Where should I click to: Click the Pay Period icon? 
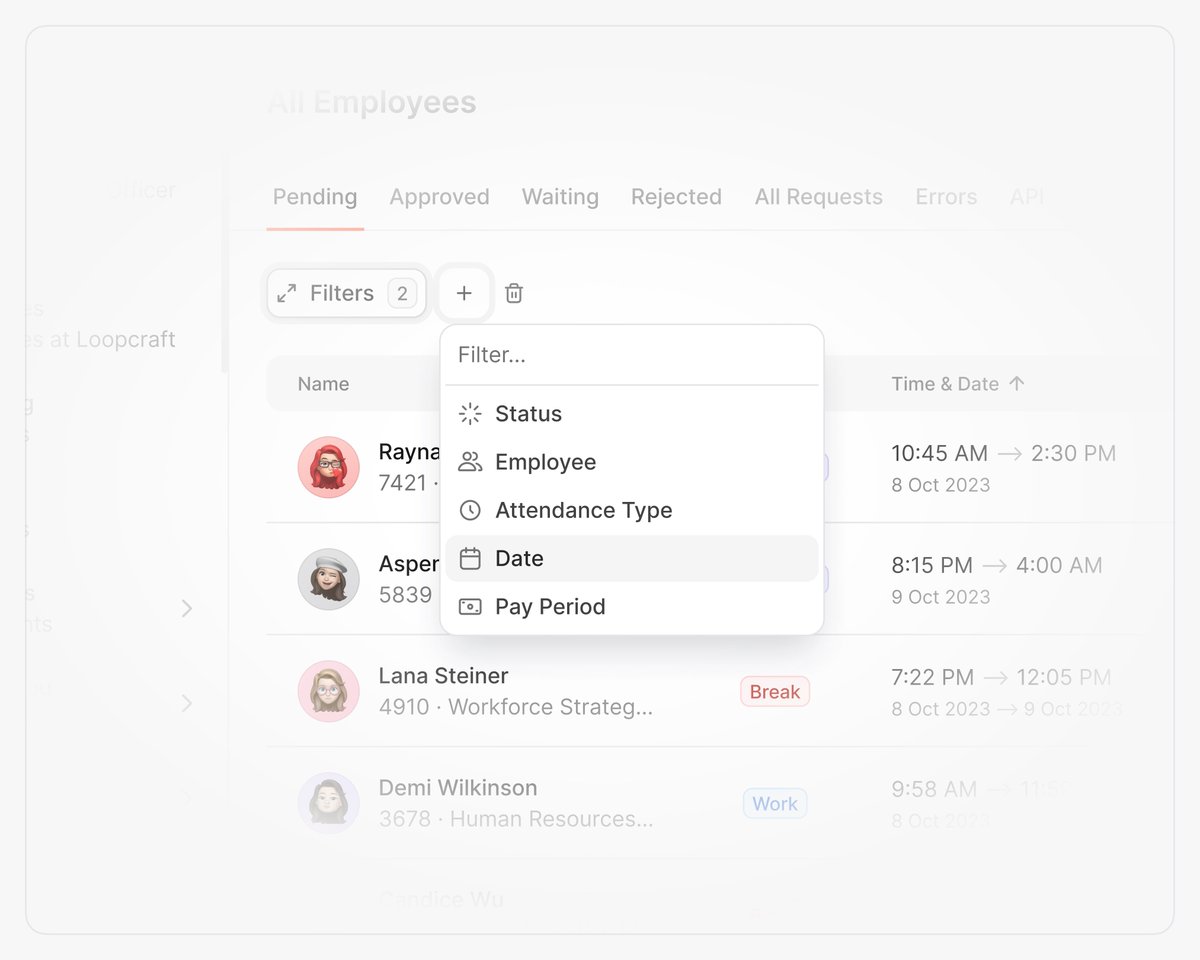pyautogui.click(x=469, y=606)
